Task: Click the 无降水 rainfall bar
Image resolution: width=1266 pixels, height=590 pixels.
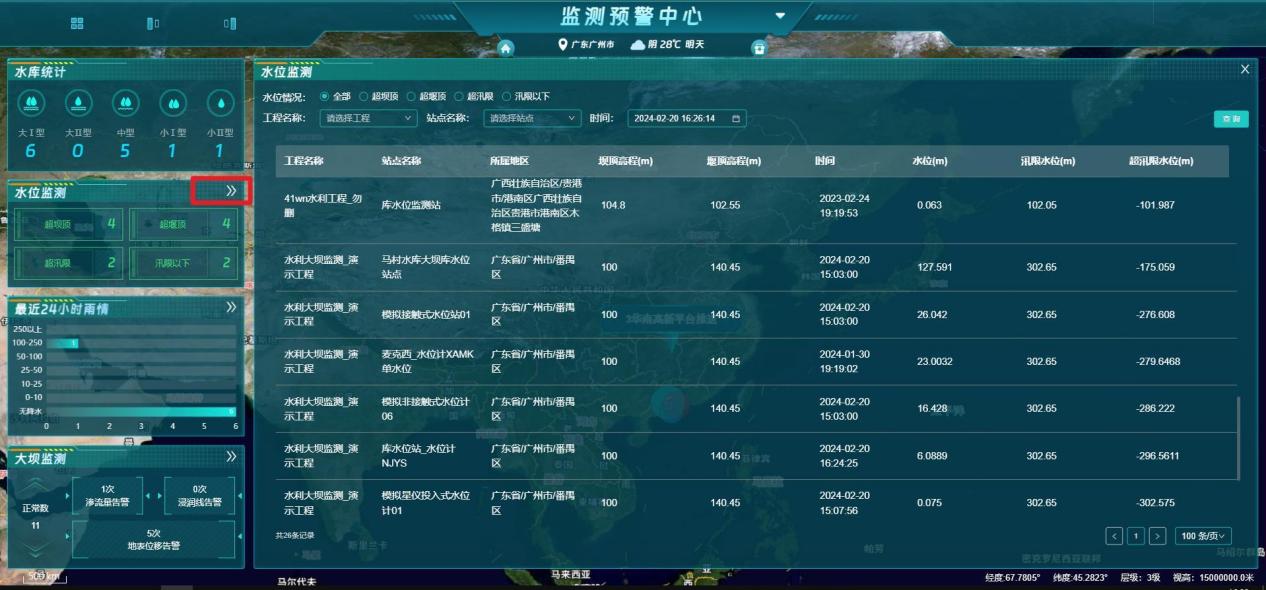Action: coord(140,411)
